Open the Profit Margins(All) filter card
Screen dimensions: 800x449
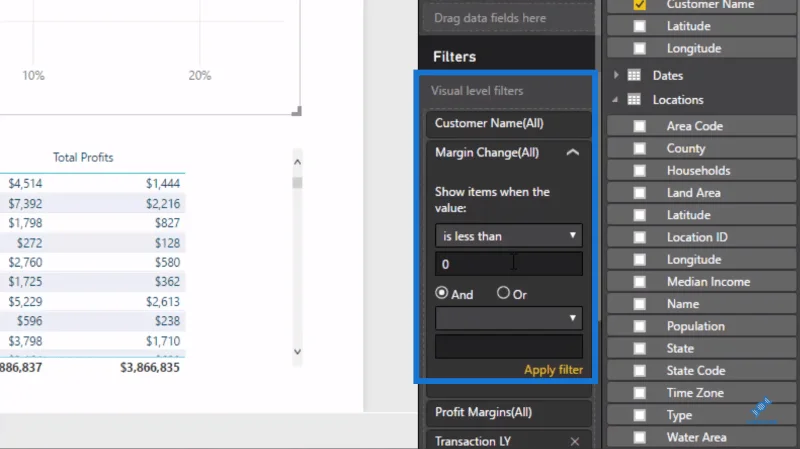pos(509,412)
